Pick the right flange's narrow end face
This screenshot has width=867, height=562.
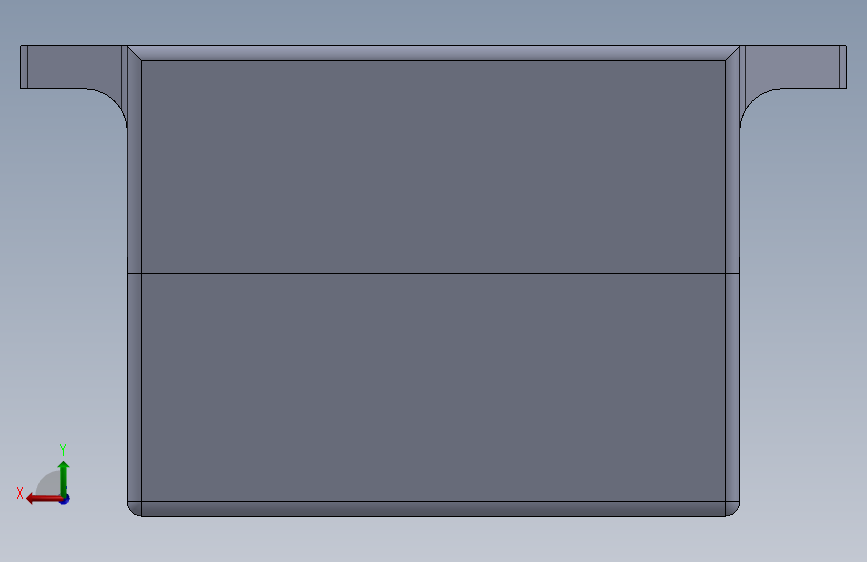click(x=843, y=67)
